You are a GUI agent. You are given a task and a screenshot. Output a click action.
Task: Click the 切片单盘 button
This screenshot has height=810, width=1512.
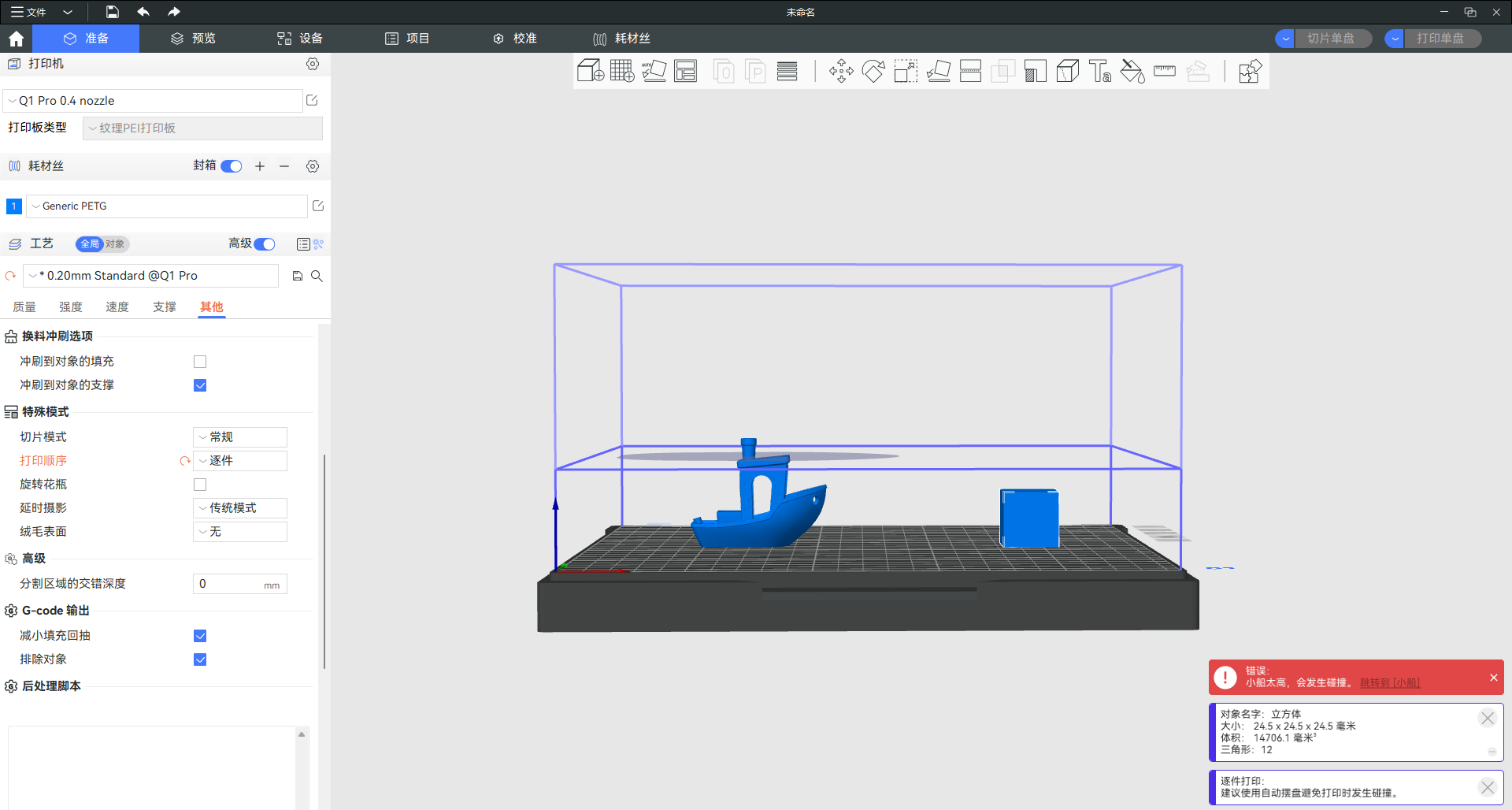tap(1331, 39)
